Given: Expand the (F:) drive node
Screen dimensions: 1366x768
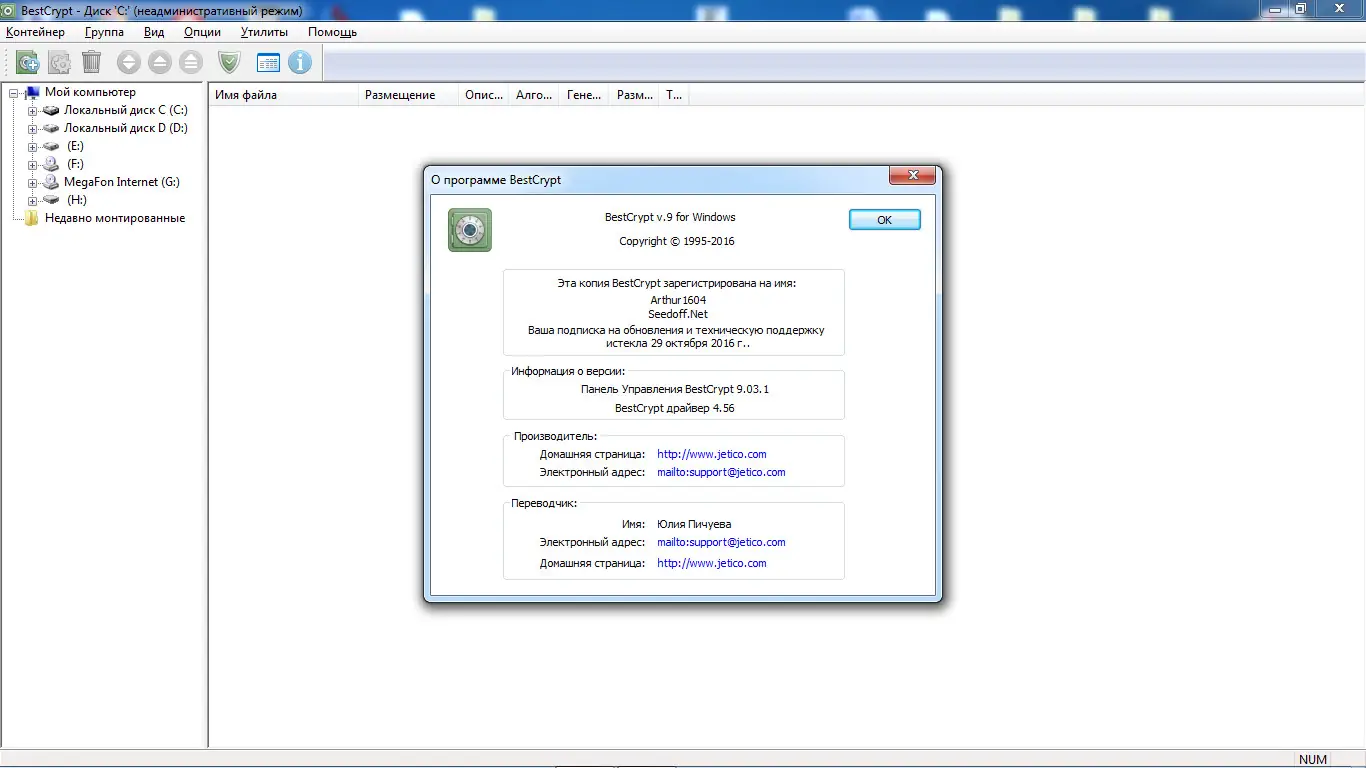Looking at the screenshot, I should point(32,164).
